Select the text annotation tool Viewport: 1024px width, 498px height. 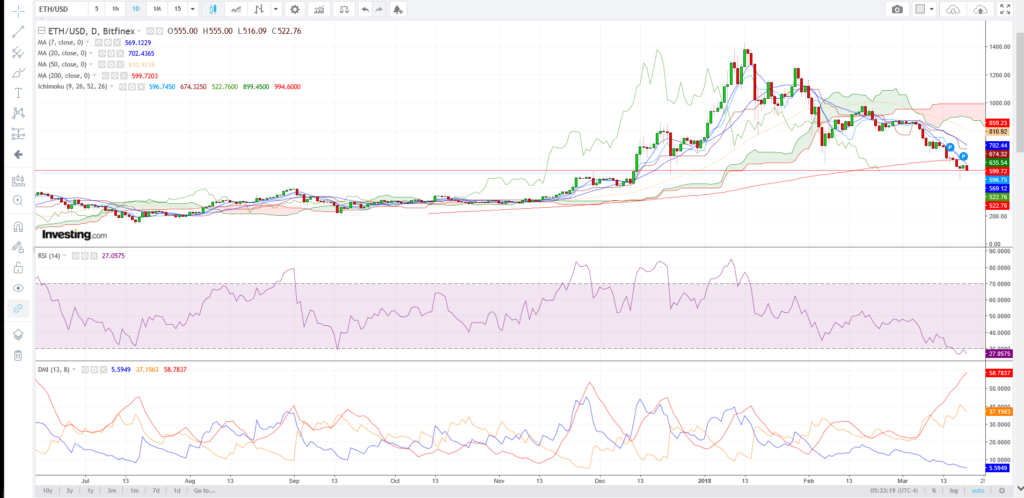[x=17, y=92]
